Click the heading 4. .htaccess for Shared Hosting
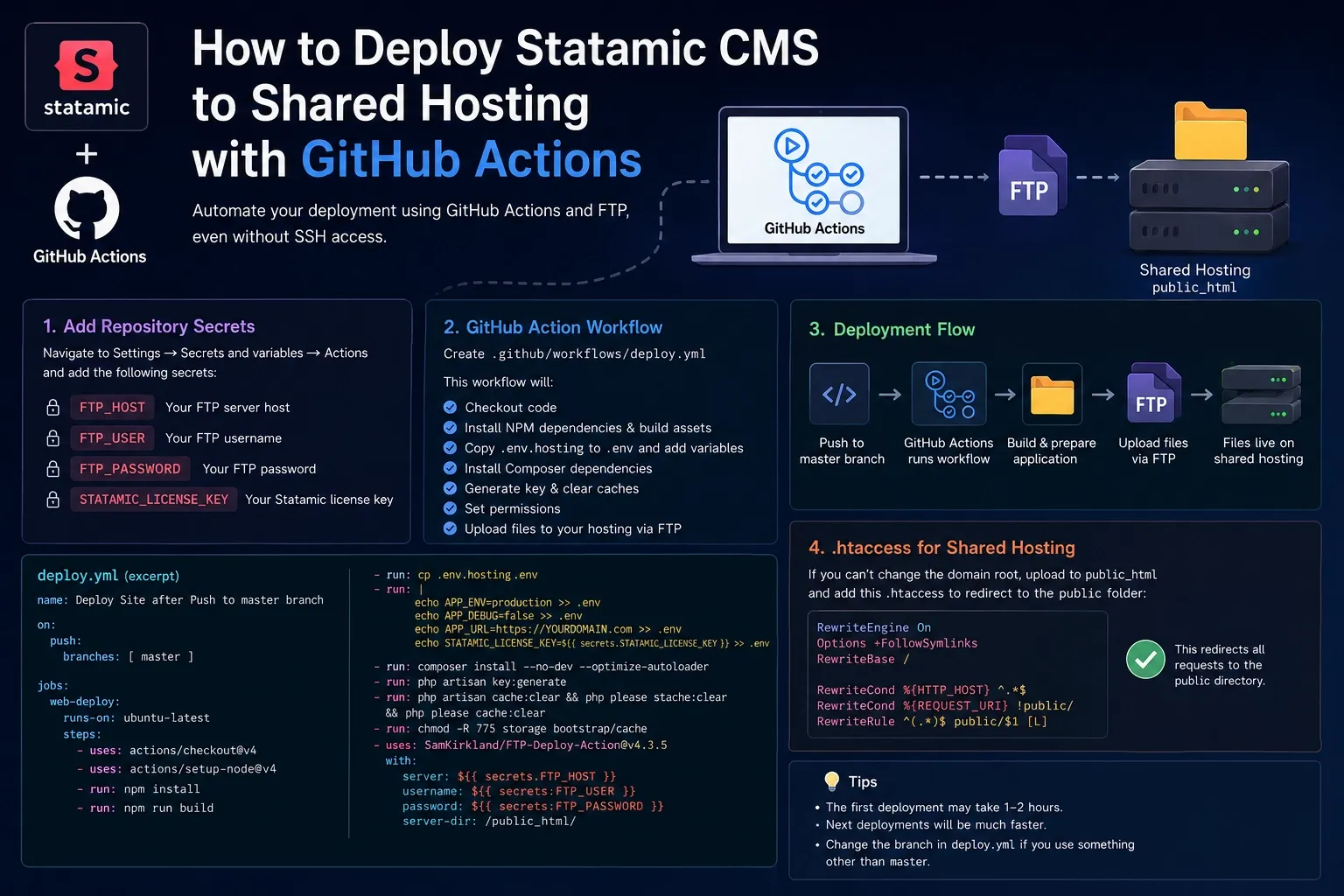The height and width of the screenshot is (896, 1344). [941, 548]
